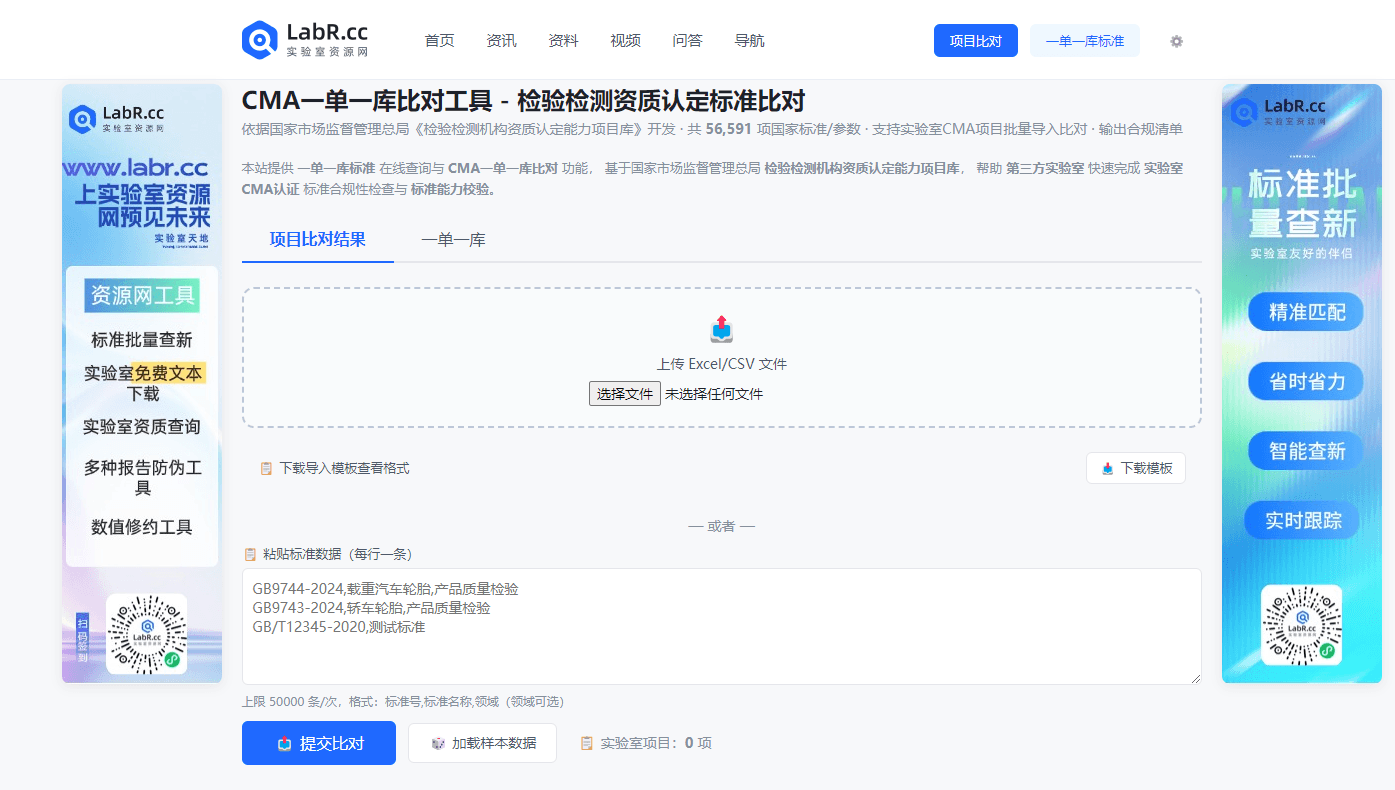Click 数值修约工具 in the left banner
1395x790 pixels.
tap(142, 527)
